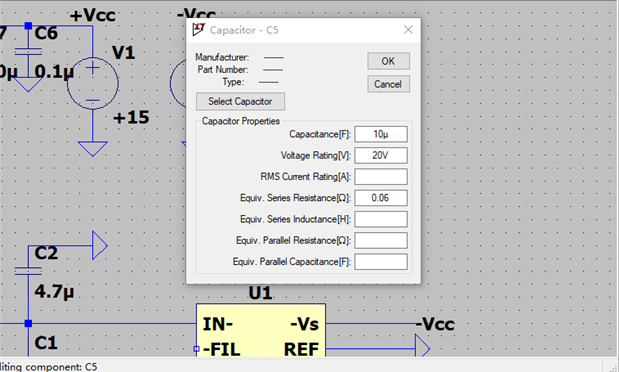Image resolution: width=619 pixels, height=372 pixels.
Task: Edit the Voltage Rating[V] field showing 20V
Action: click(381, 156)
